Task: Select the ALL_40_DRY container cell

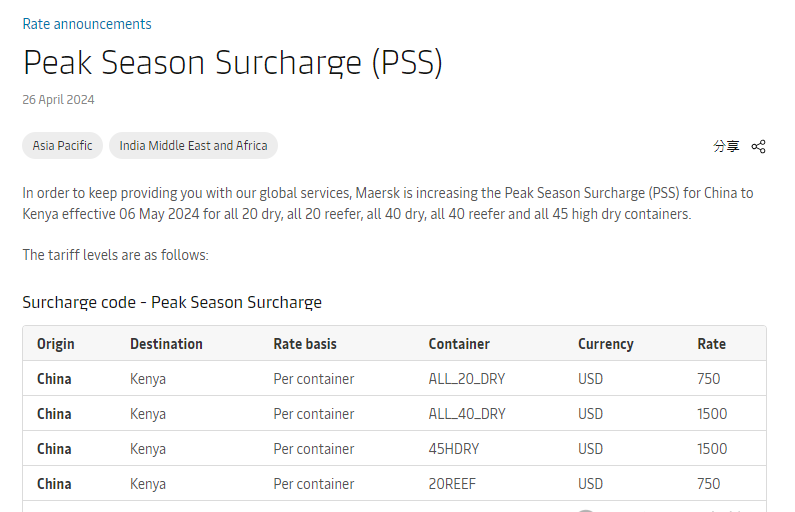Action: pyautogui.click(x=467, y=414)
